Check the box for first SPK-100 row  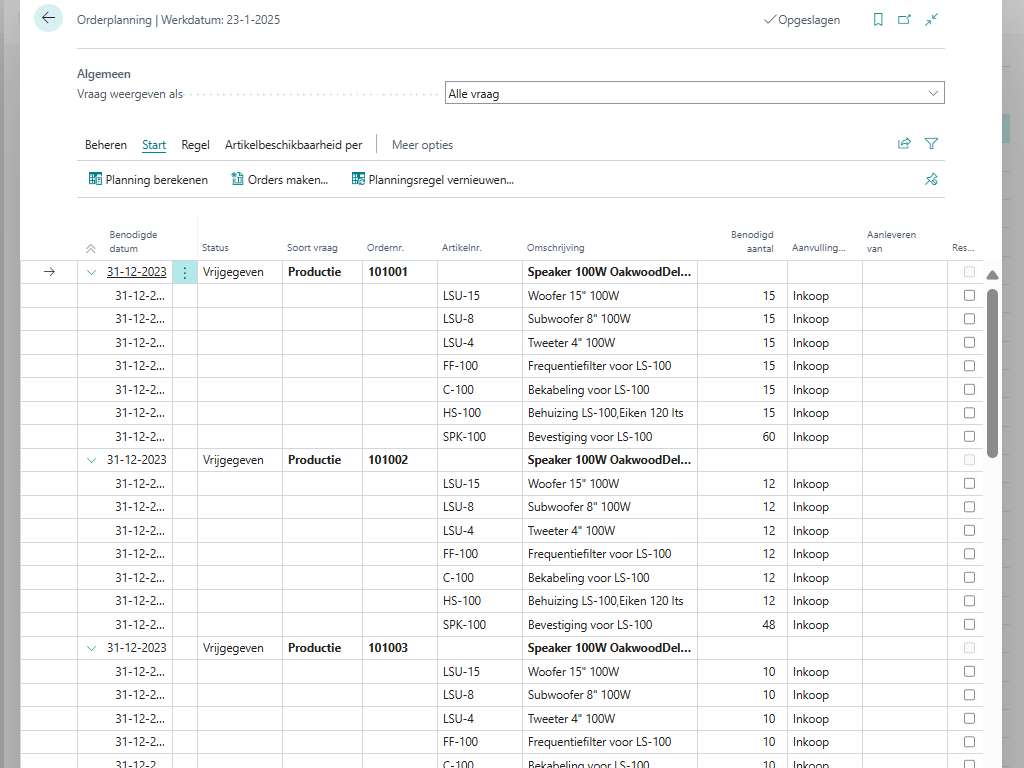969,437
